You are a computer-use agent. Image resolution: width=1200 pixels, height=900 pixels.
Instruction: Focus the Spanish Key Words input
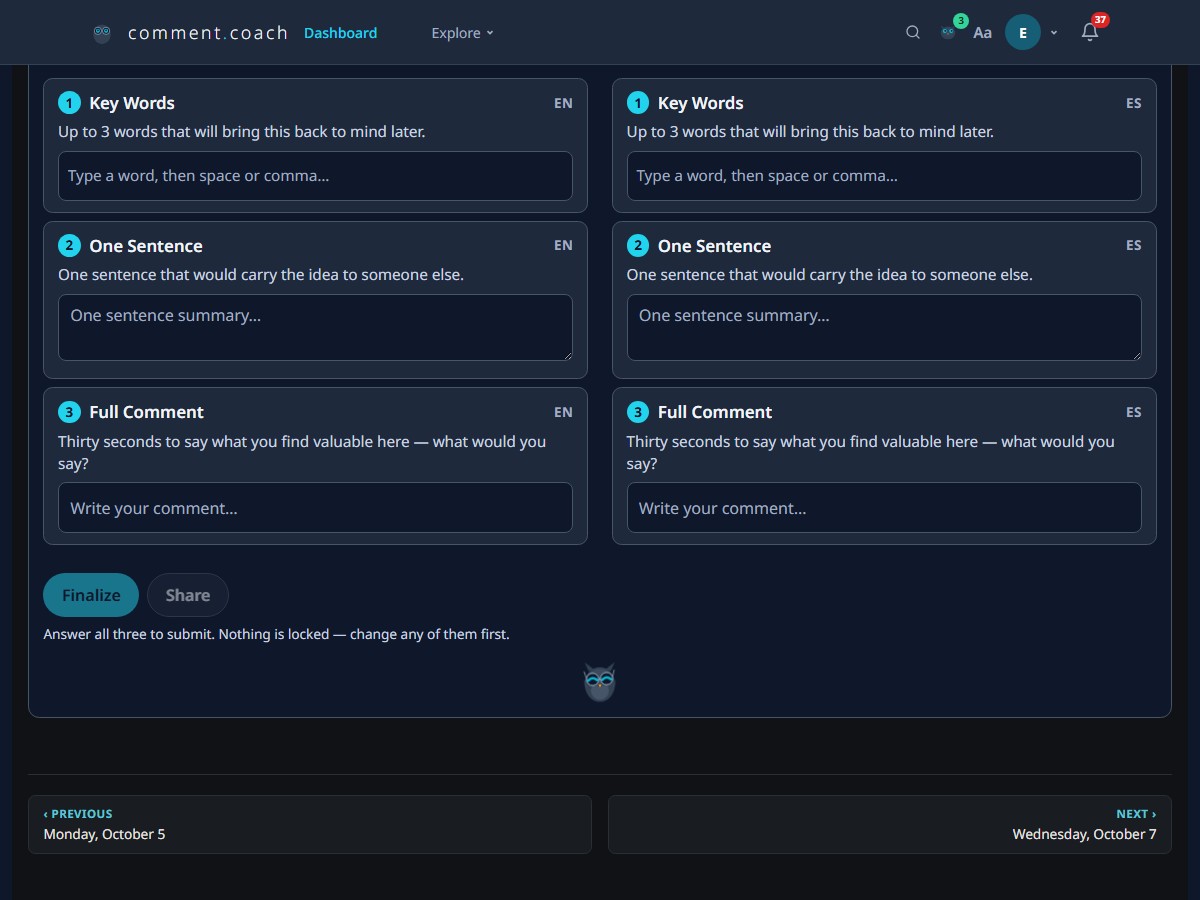point(884,176)
